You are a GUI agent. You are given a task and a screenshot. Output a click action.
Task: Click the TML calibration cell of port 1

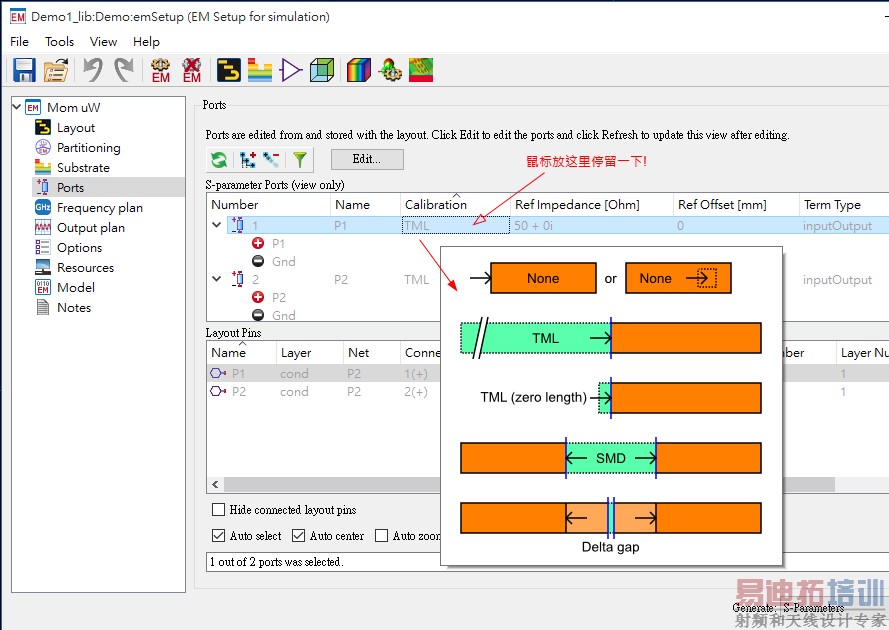455,226
